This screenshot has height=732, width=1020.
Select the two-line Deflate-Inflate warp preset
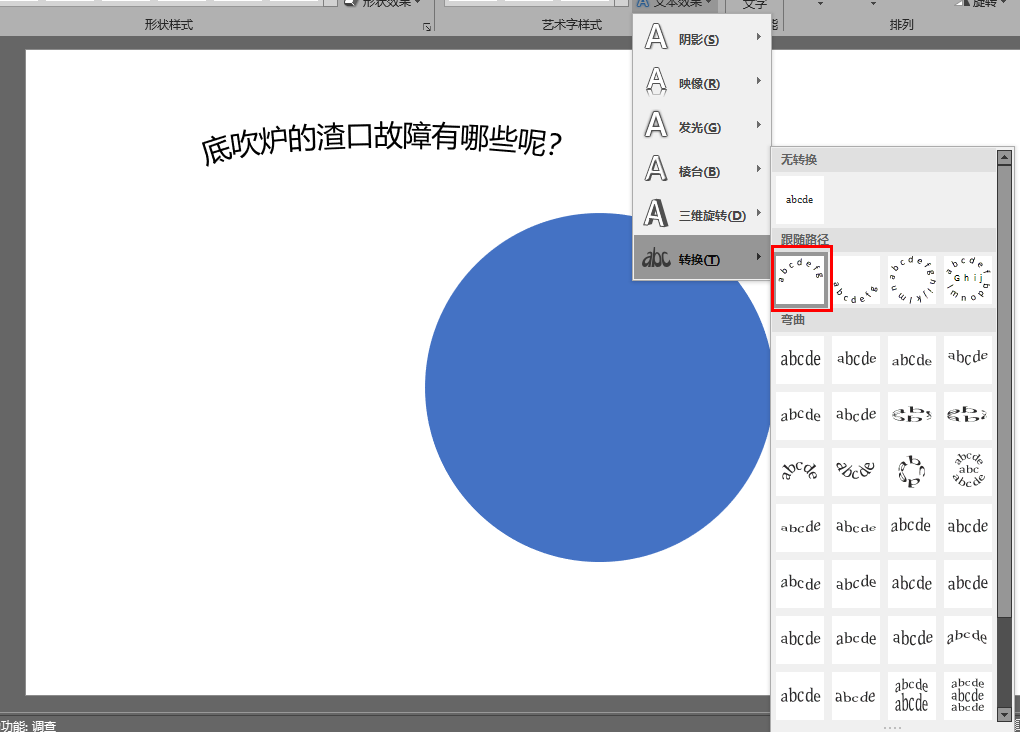tap(912, 696)
